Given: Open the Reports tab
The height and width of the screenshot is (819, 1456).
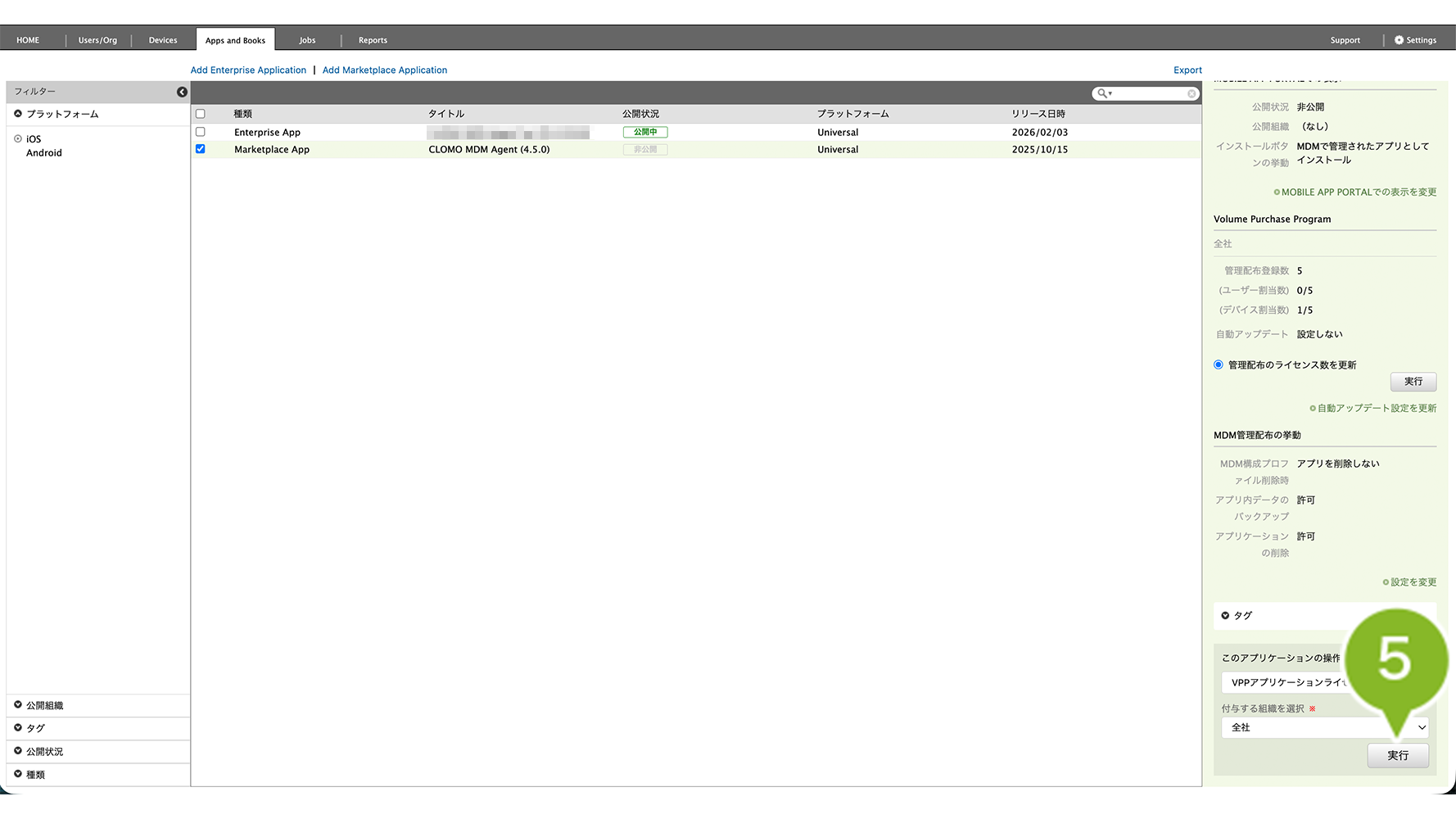Looking at the screenshot, I should 373,40.
